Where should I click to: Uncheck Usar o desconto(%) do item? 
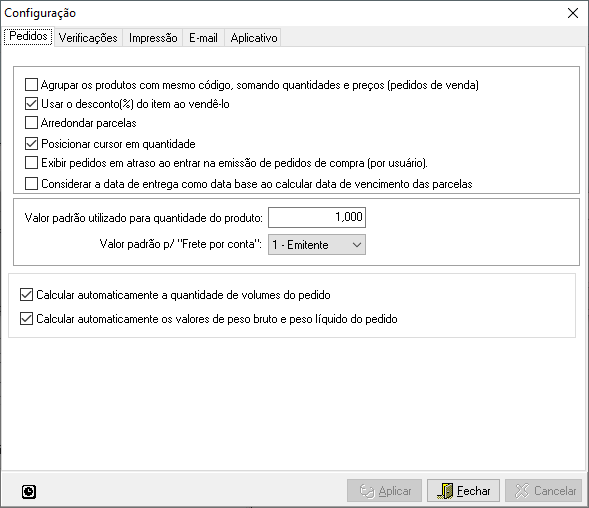pos(31,104)
